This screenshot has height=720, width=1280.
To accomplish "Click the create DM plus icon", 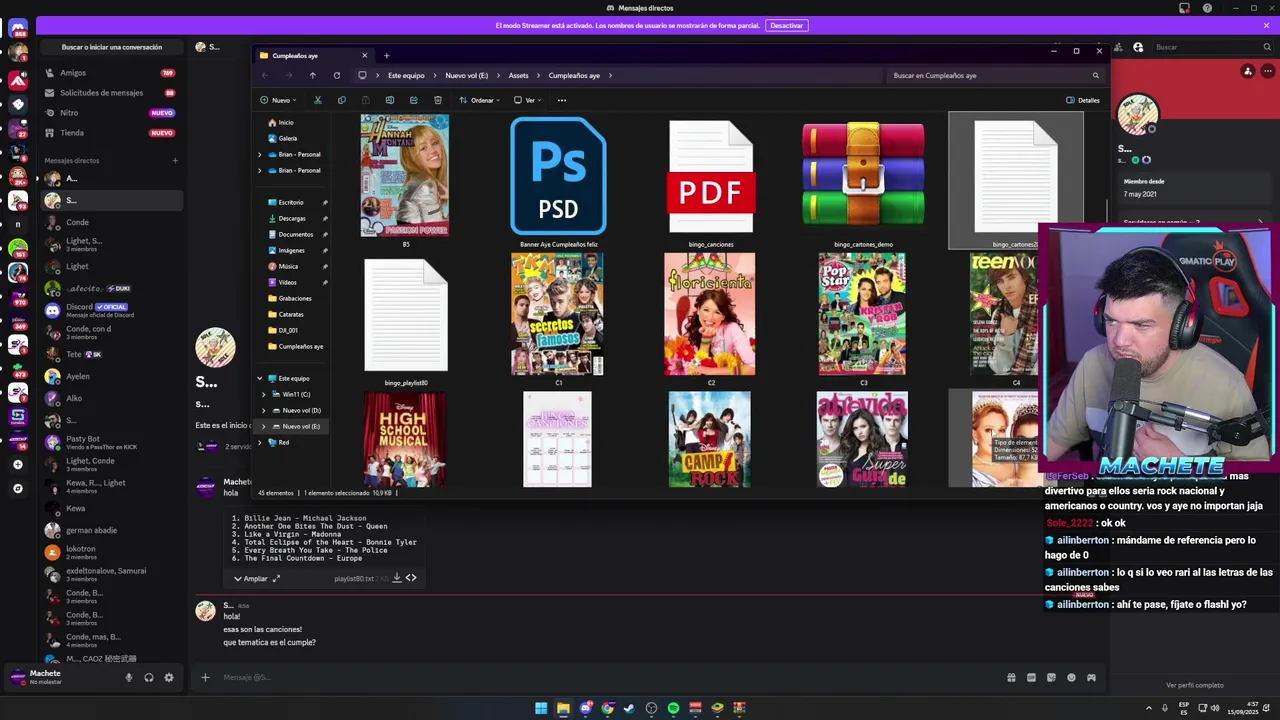I will [175, 160].
